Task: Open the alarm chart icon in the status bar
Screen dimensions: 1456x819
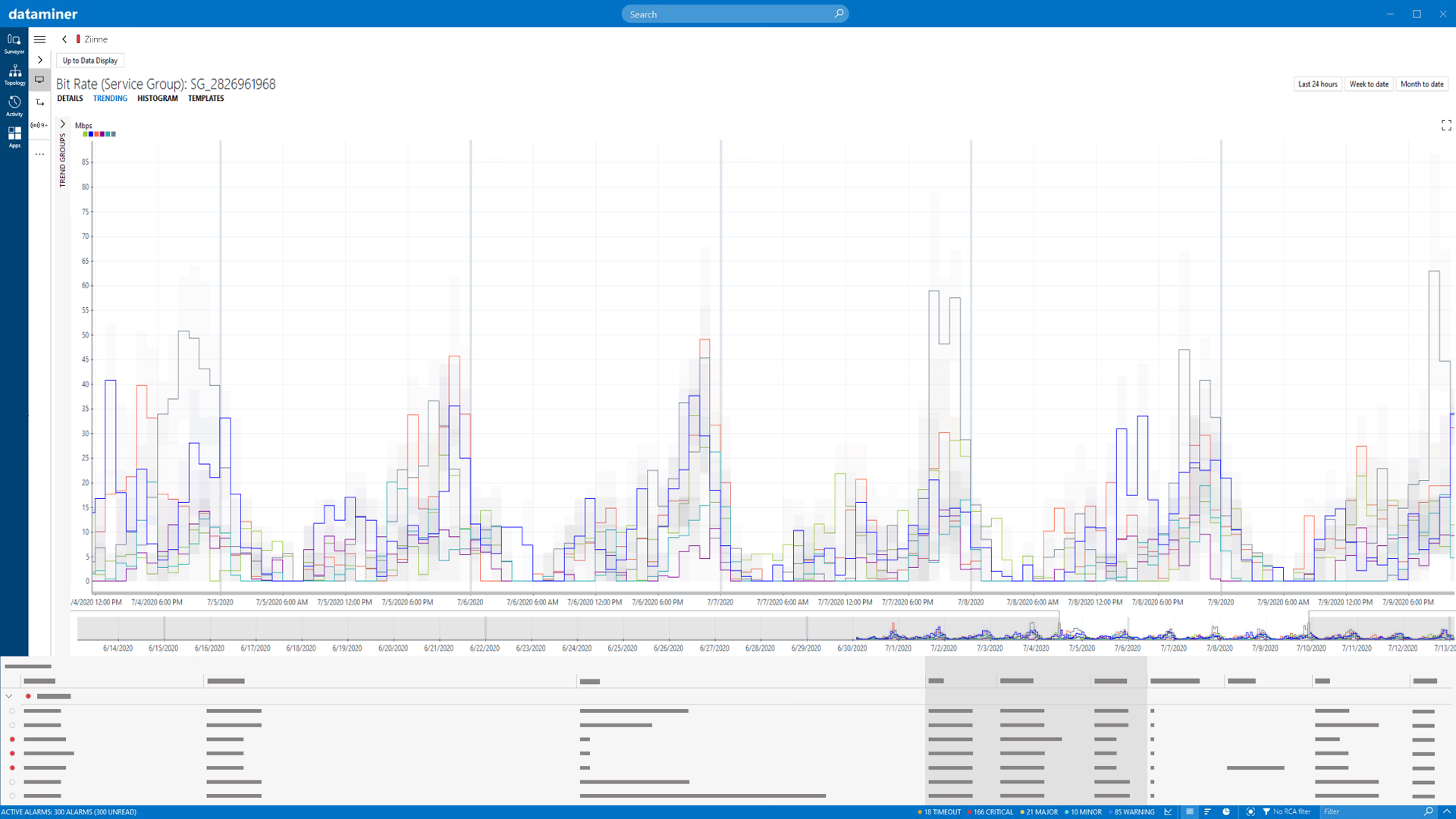Action: pos(1168,811)
